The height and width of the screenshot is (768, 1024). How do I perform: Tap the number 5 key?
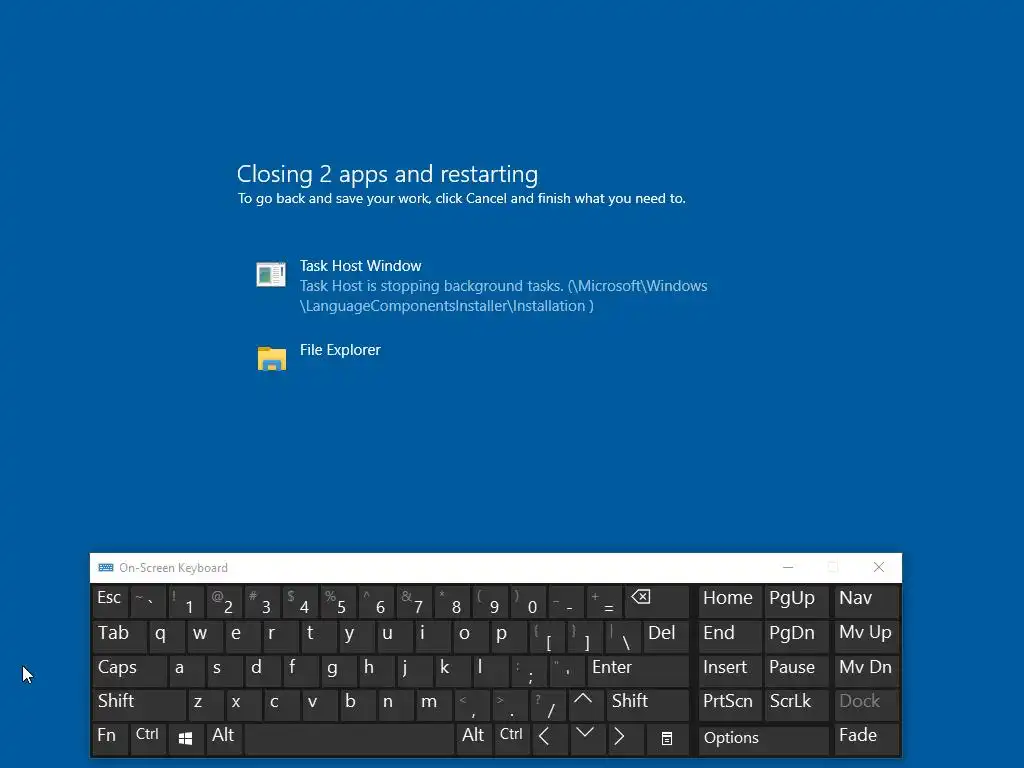(x=338, y=601)
